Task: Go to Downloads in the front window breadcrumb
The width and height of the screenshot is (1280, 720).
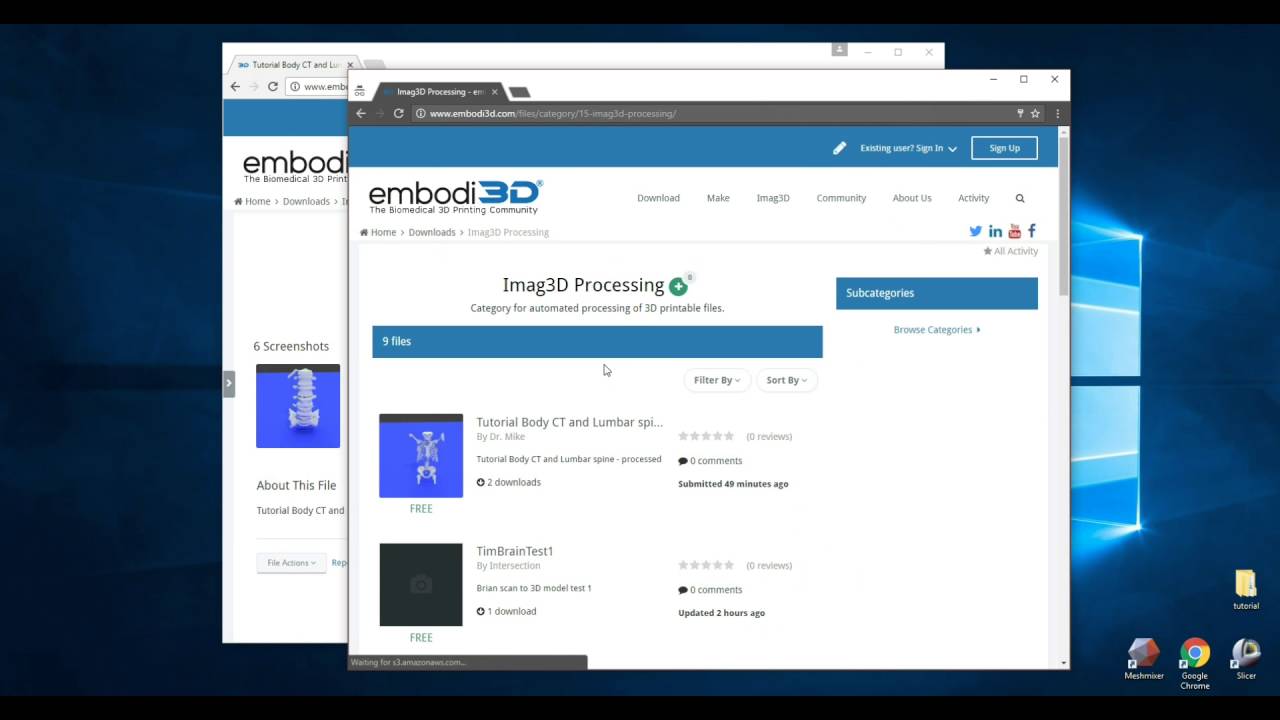Action: (x=432, y=232)
